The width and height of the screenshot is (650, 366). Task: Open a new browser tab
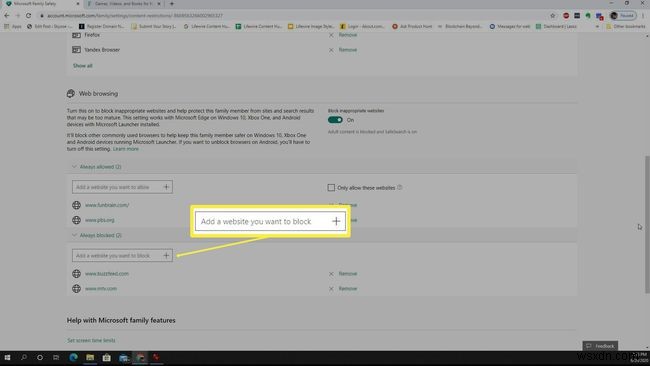click(172, 4)
